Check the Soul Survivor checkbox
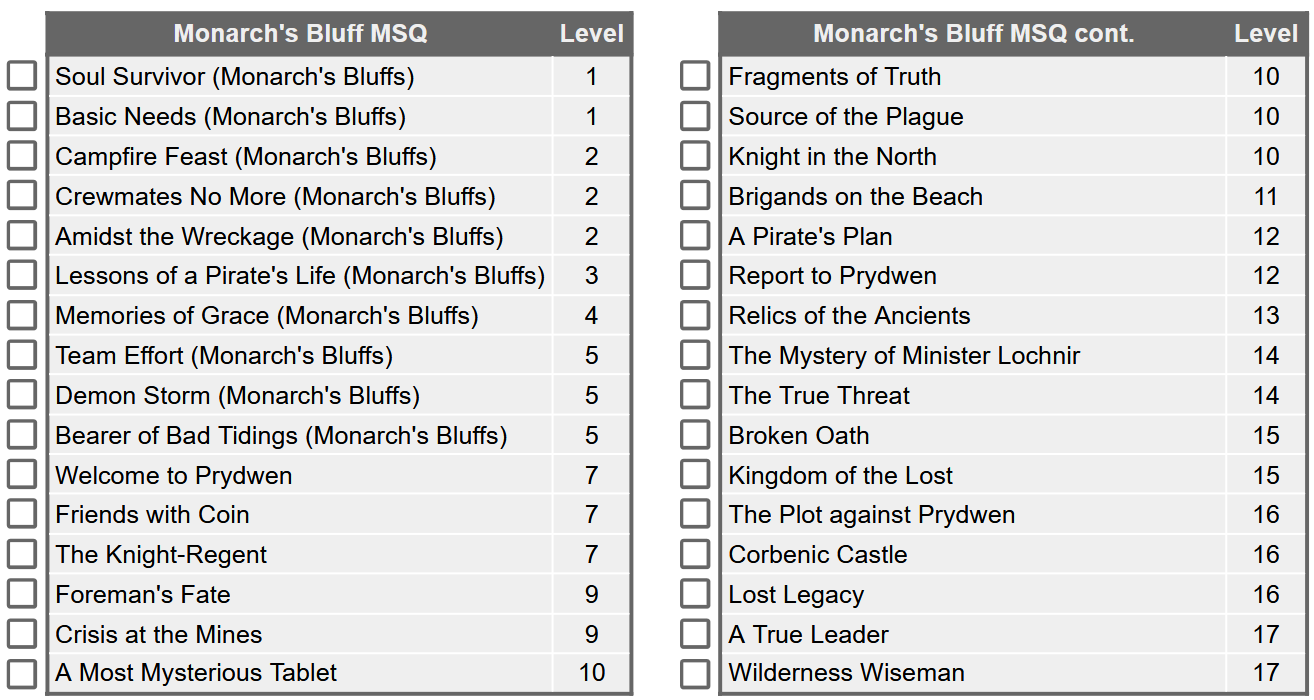The image size is (1314, 700). [x=21, y=75]
